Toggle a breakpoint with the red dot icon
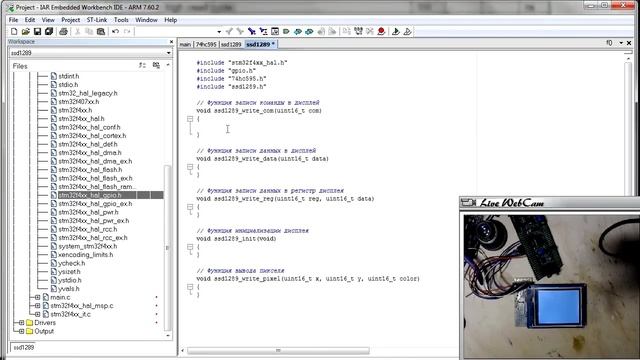This screenshot has width=640, height=360. [381, 31]
